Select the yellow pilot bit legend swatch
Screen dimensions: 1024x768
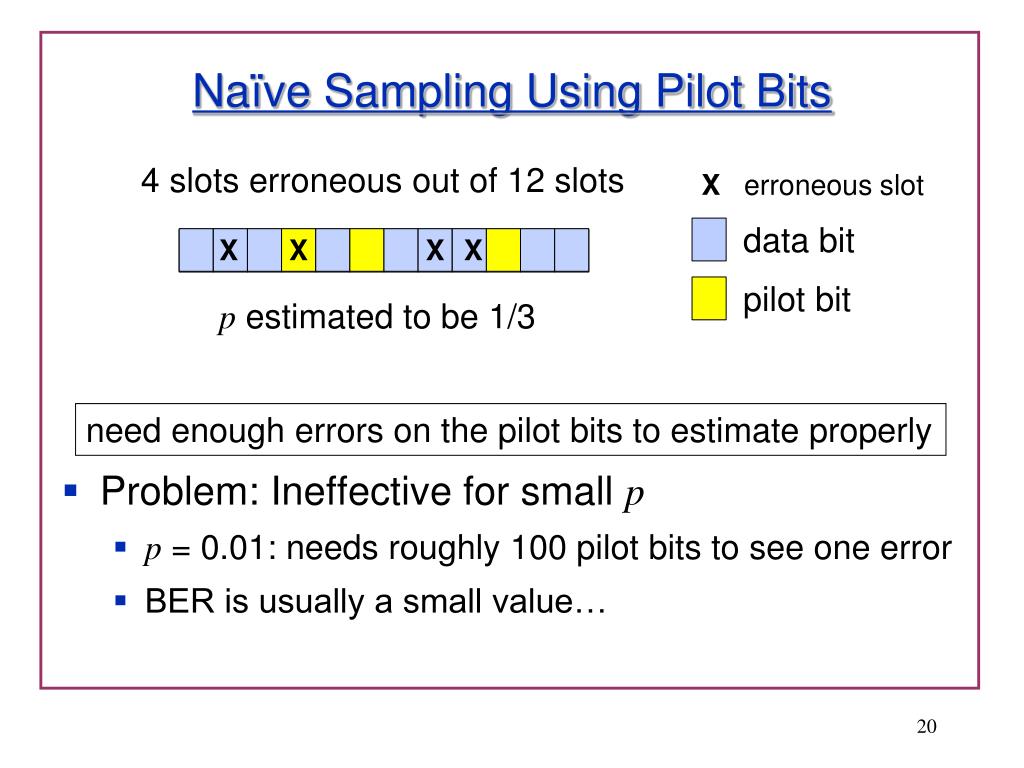pos(709,298)
